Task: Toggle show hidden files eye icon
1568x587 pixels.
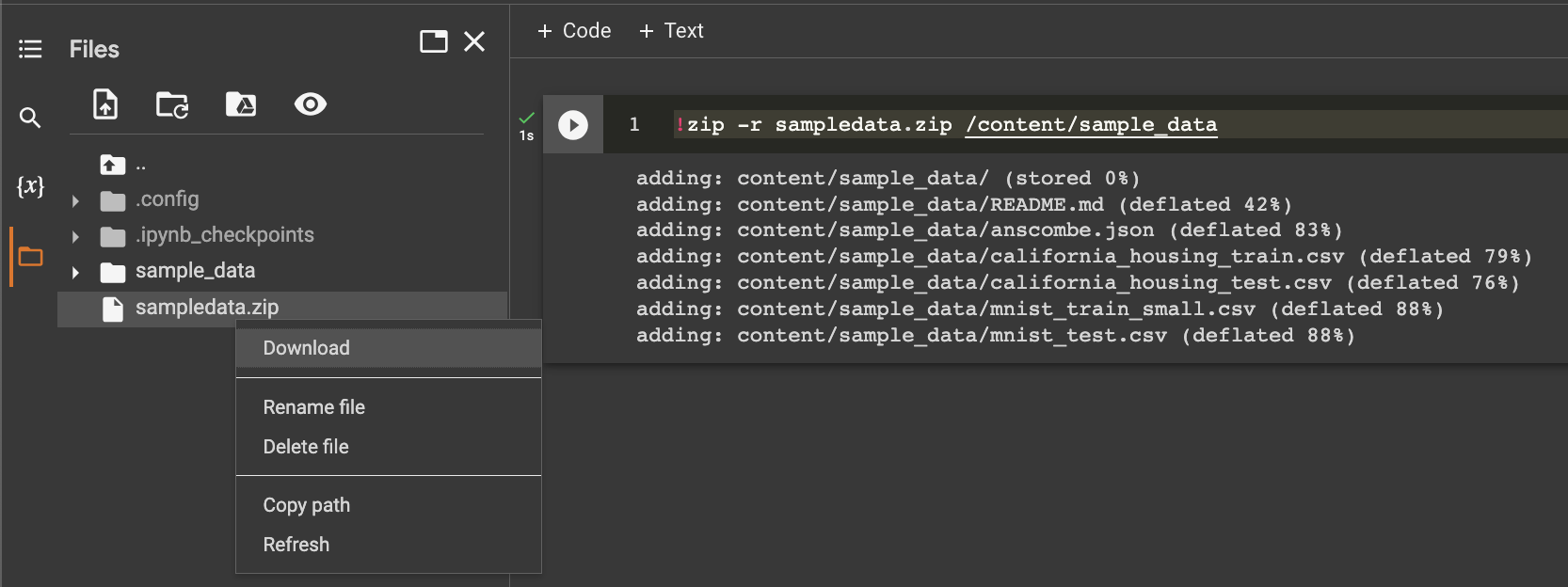Action: click(x=311, y=104)
